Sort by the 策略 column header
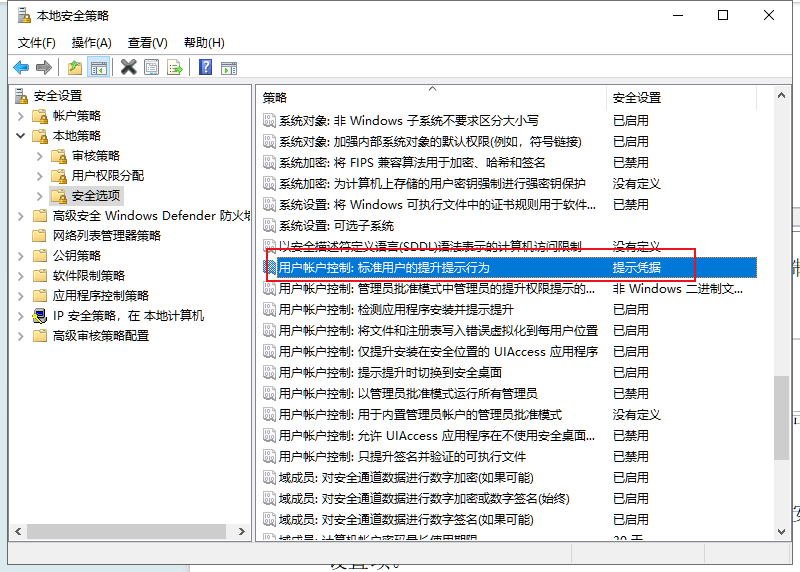Viewport: 800px width, 572px height. (x=432, y=97)
